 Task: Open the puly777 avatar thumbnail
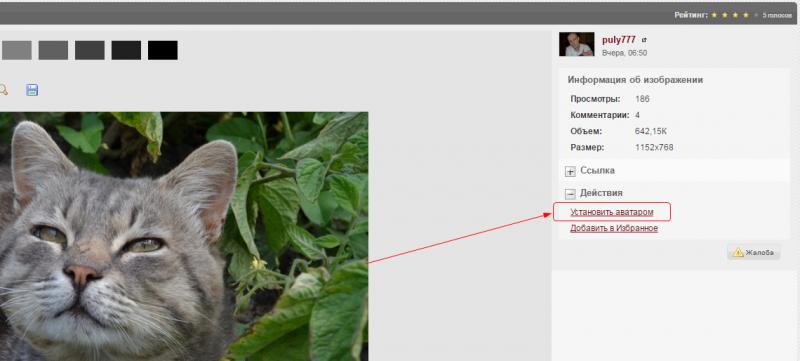pos(577,44)
